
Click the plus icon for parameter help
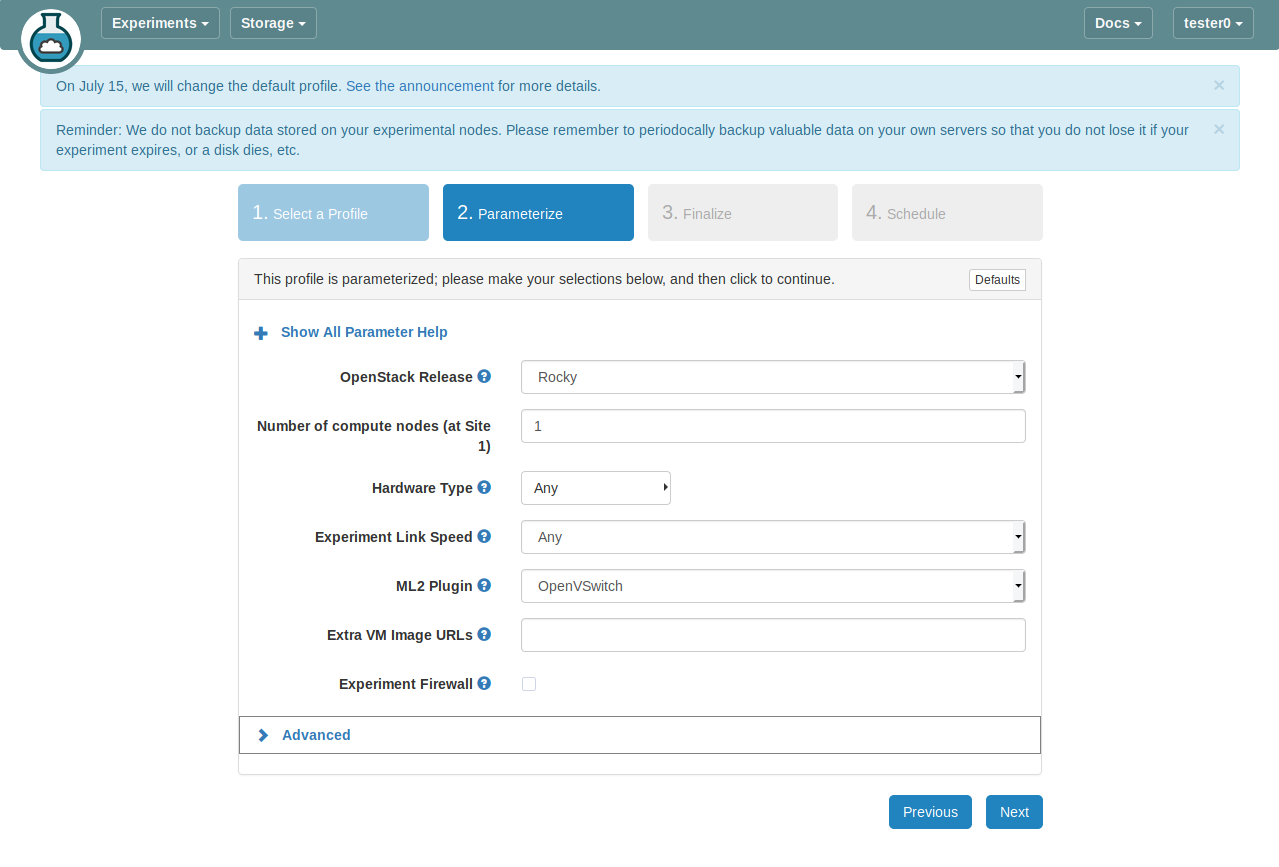(x=261, y=333)
